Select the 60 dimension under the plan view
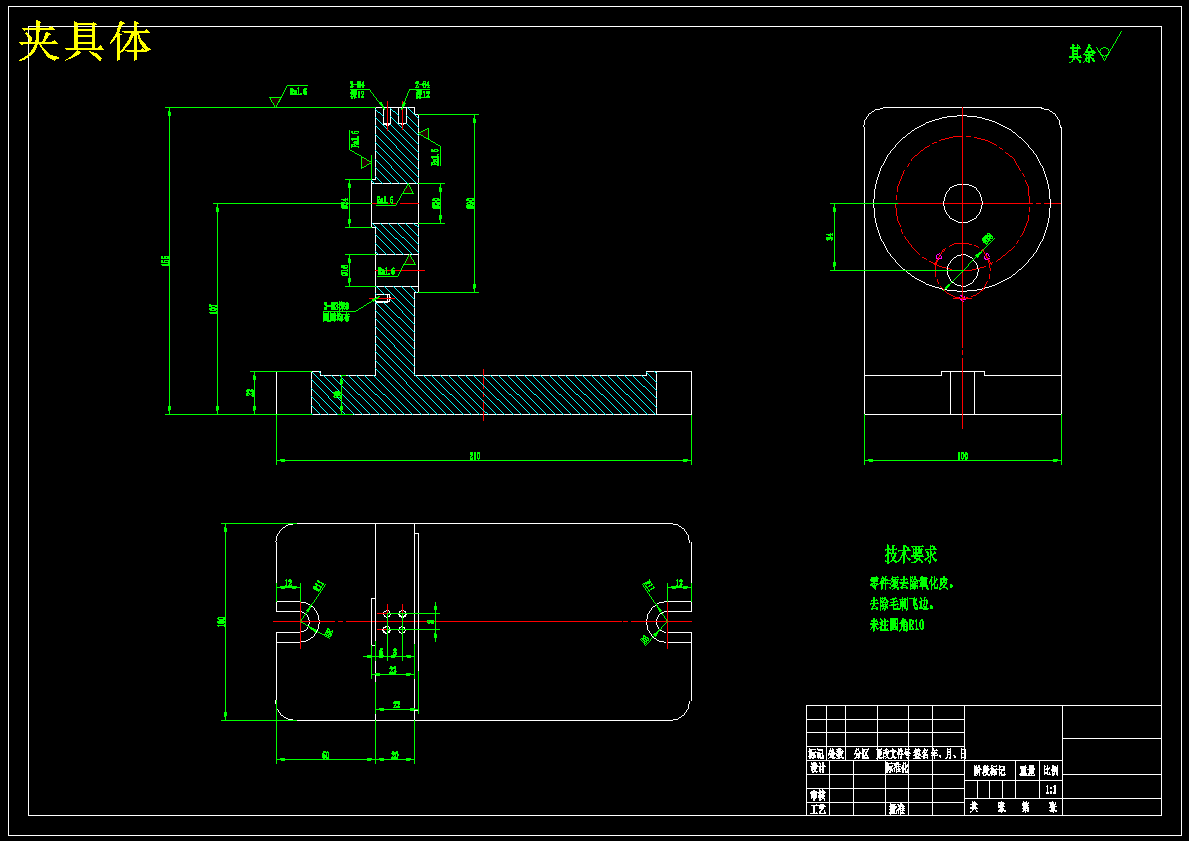 click(x=325, y=755)
